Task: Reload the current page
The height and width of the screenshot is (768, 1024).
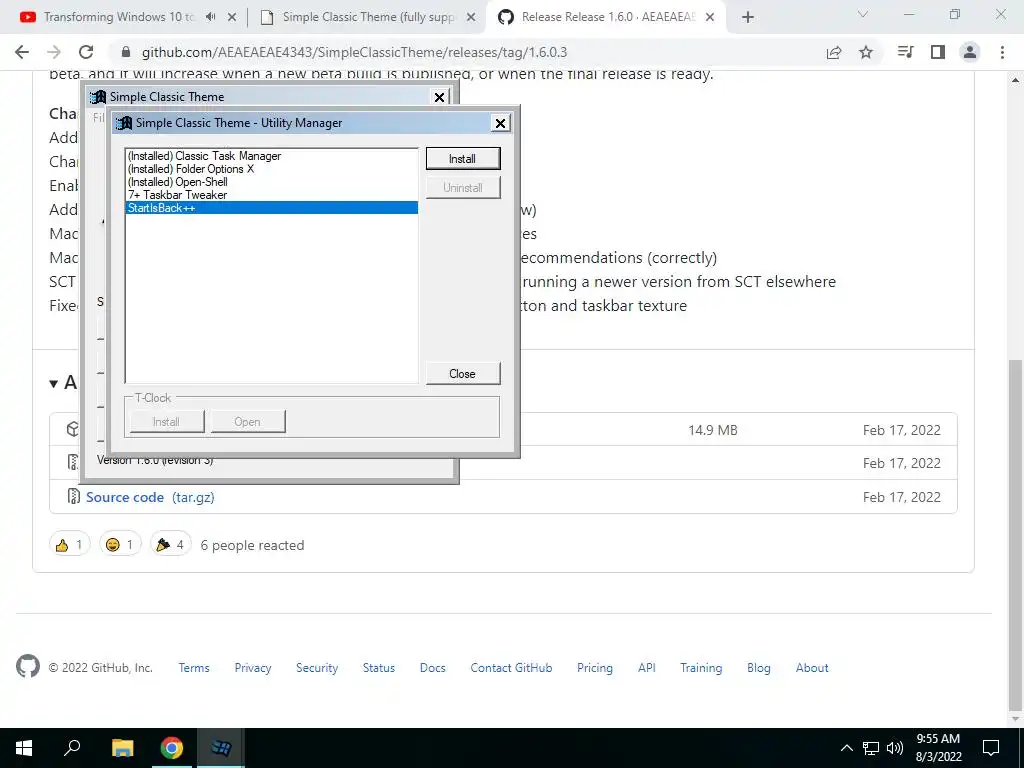Action: pyautogui.click(x=86, y=52)
